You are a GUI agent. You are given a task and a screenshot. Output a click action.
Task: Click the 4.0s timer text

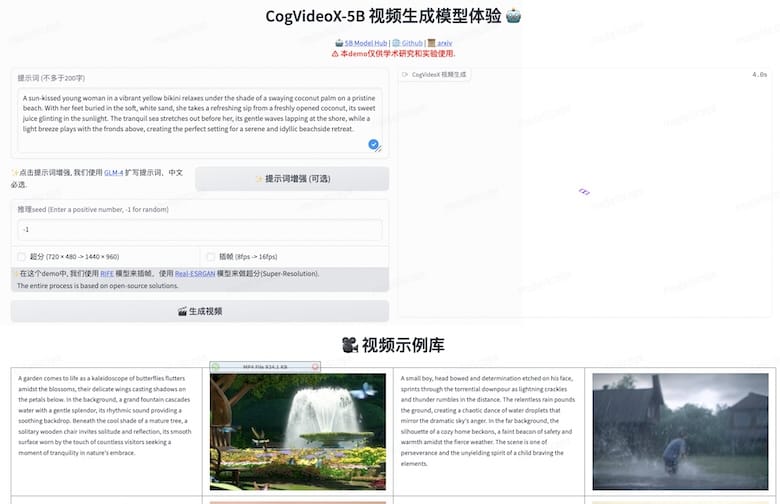click(760, 75)
